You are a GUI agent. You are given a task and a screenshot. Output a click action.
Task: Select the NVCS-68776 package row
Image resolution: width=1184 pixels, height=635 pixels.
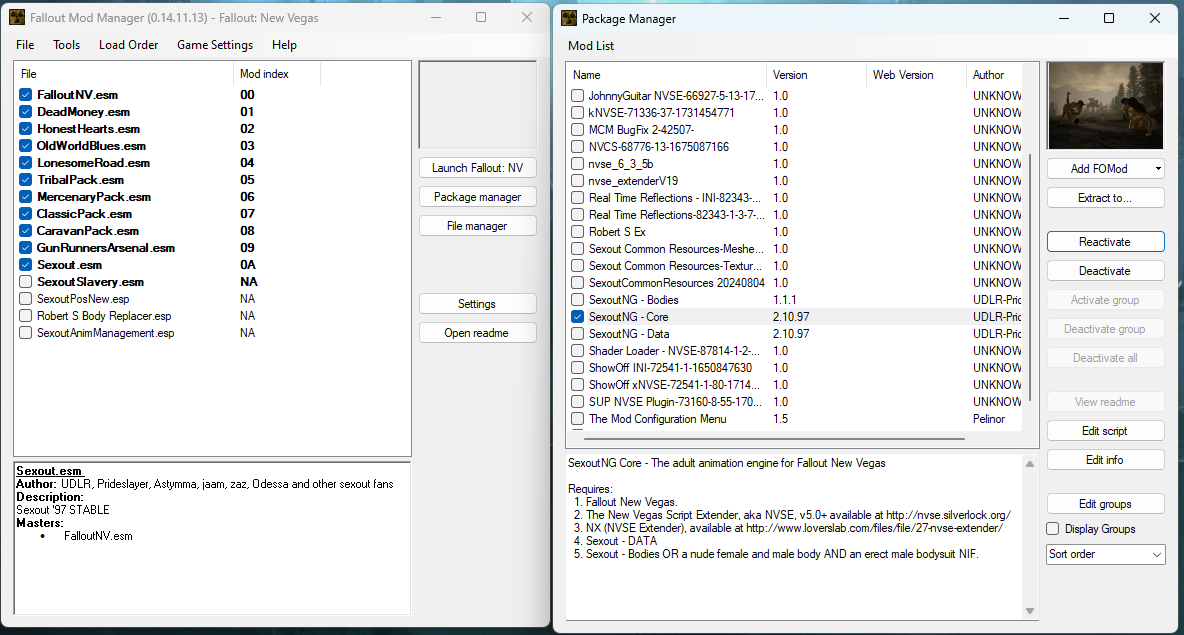click(x=794, y=146)
